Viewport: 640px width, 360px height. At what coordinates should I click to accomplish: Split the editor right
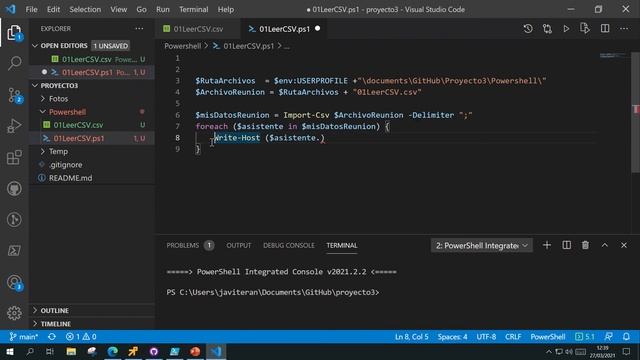point(605,29)
